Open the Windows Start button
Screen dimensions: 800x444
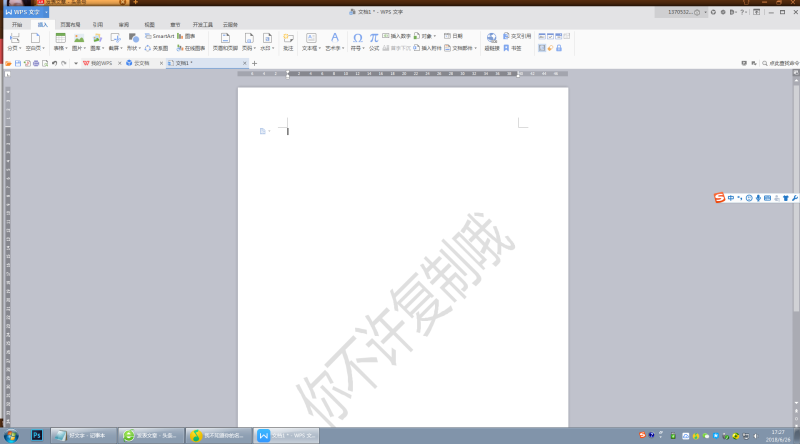[x=11, y=436]
